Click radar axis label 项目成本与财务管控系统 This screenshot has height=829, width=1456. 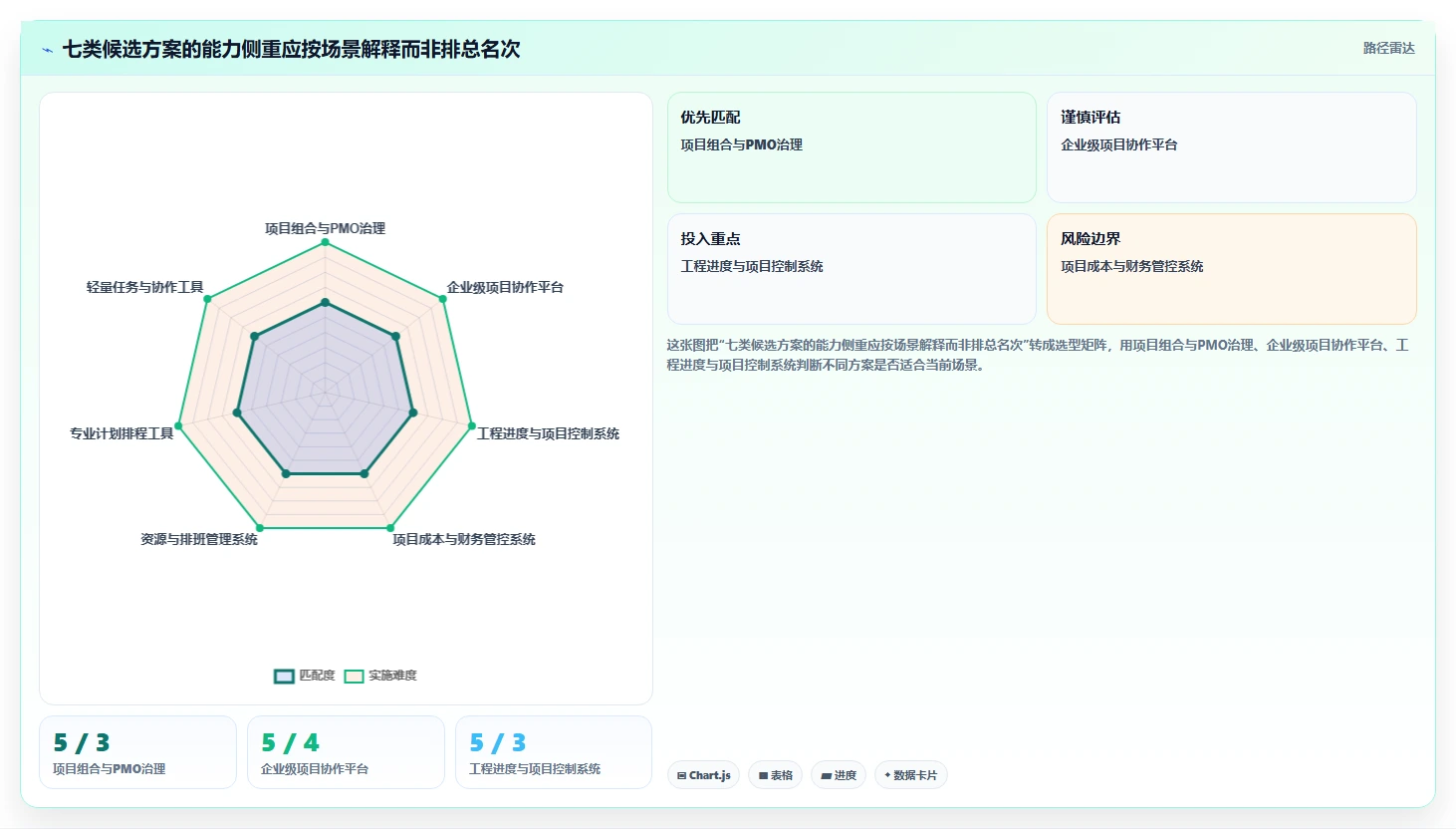tap(464, 539)
